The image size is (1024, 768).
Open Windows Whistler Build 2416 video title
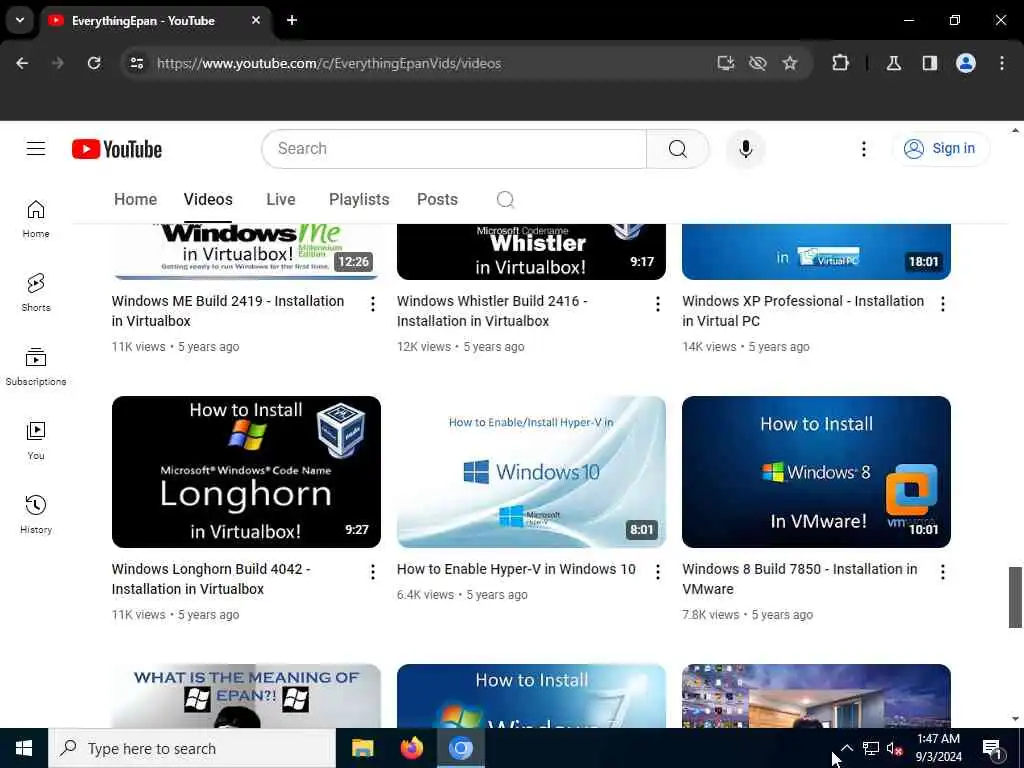[492, 311]
